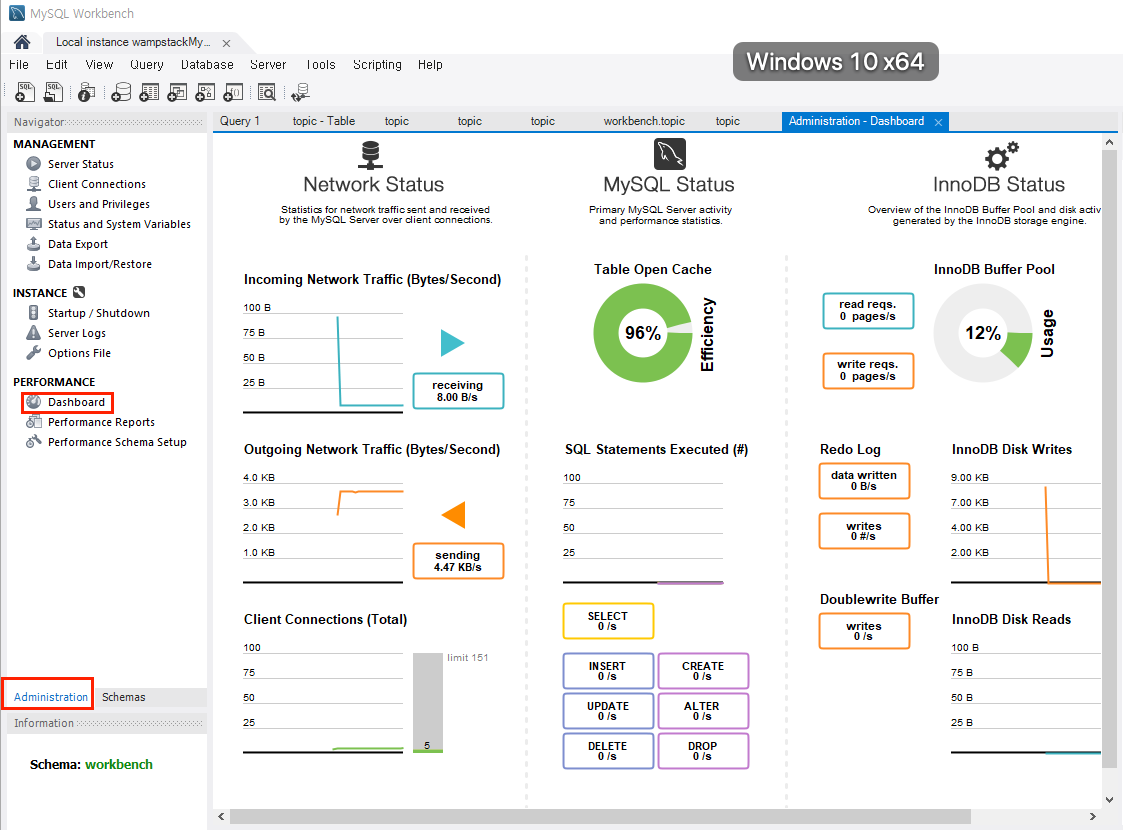Create a new stored procedure toolbar icon
This screenshot has width=1123, height=830.
[x=205, y=92]
